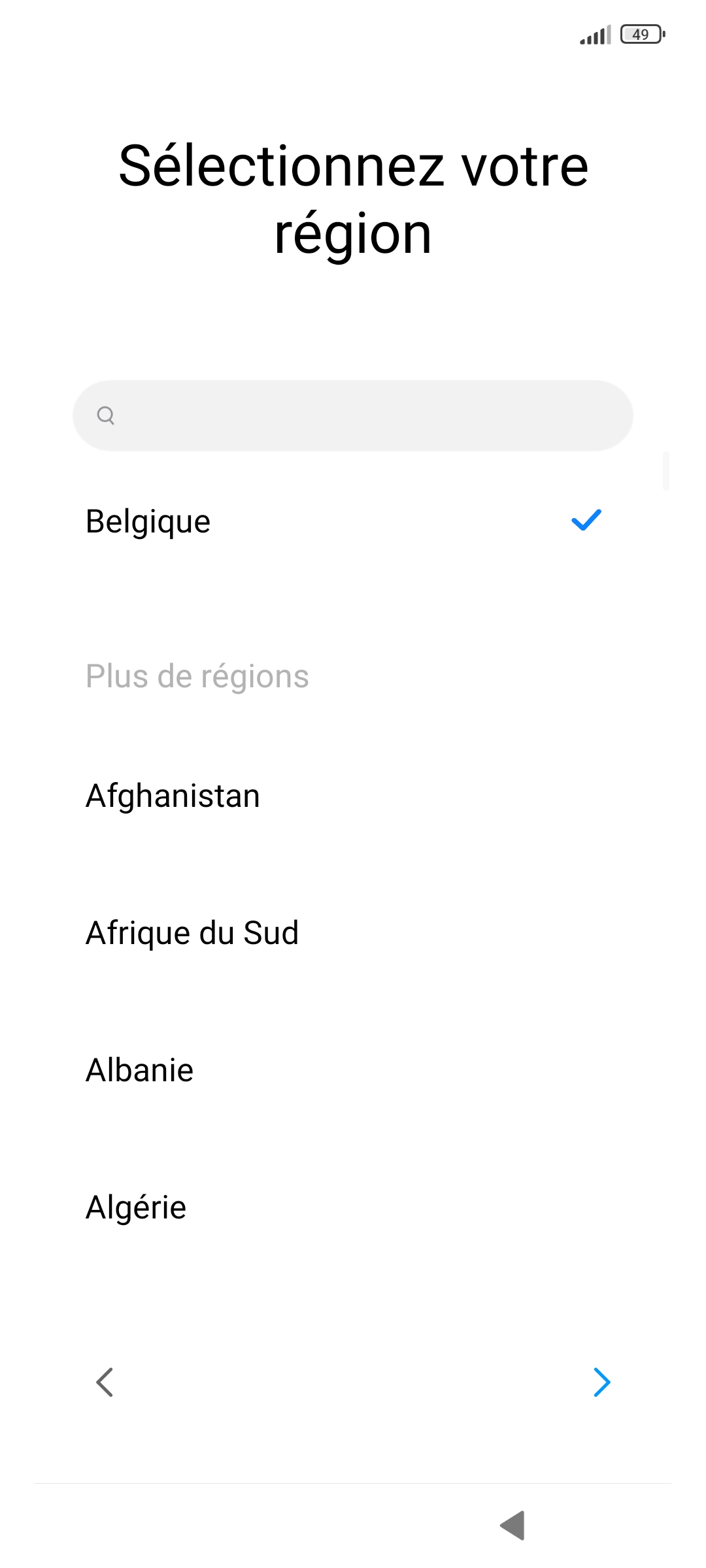Tap the search magnifier icon
706x1568 pixels.
[106, 416]
